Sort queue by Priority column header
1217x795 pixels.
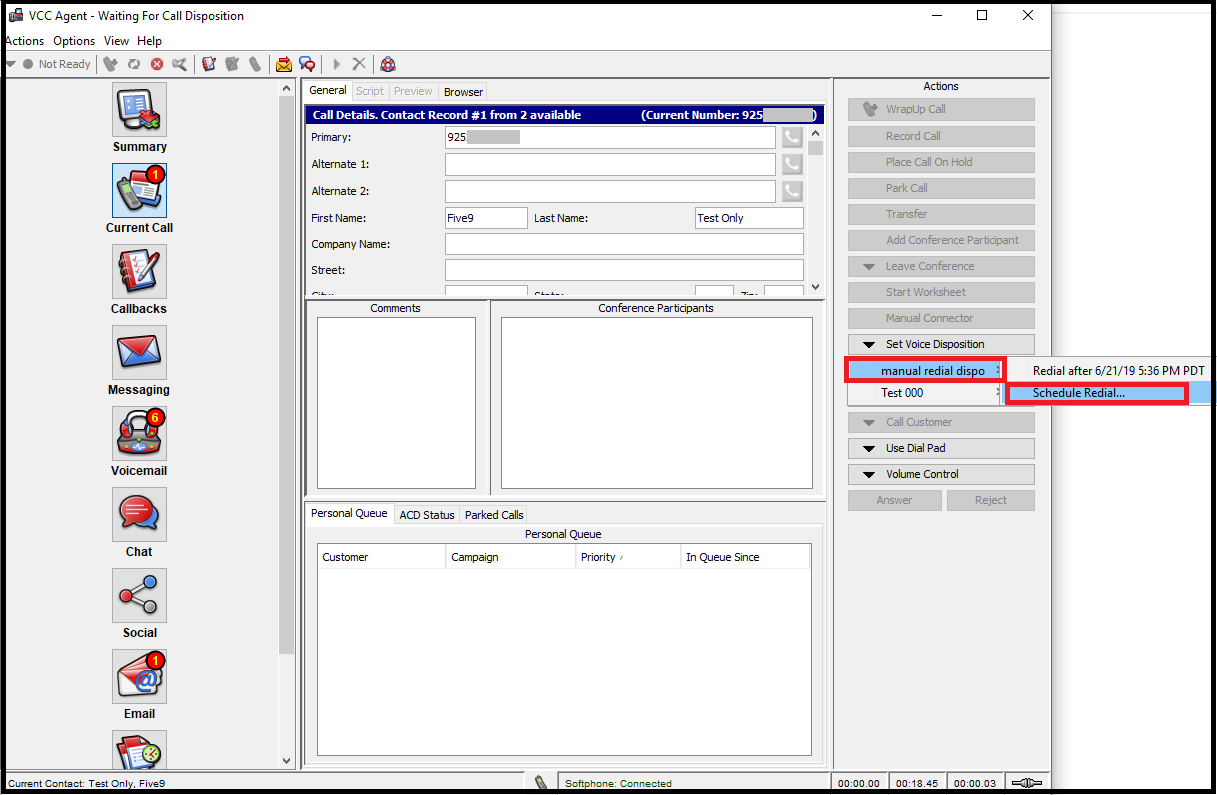(629, 557)
